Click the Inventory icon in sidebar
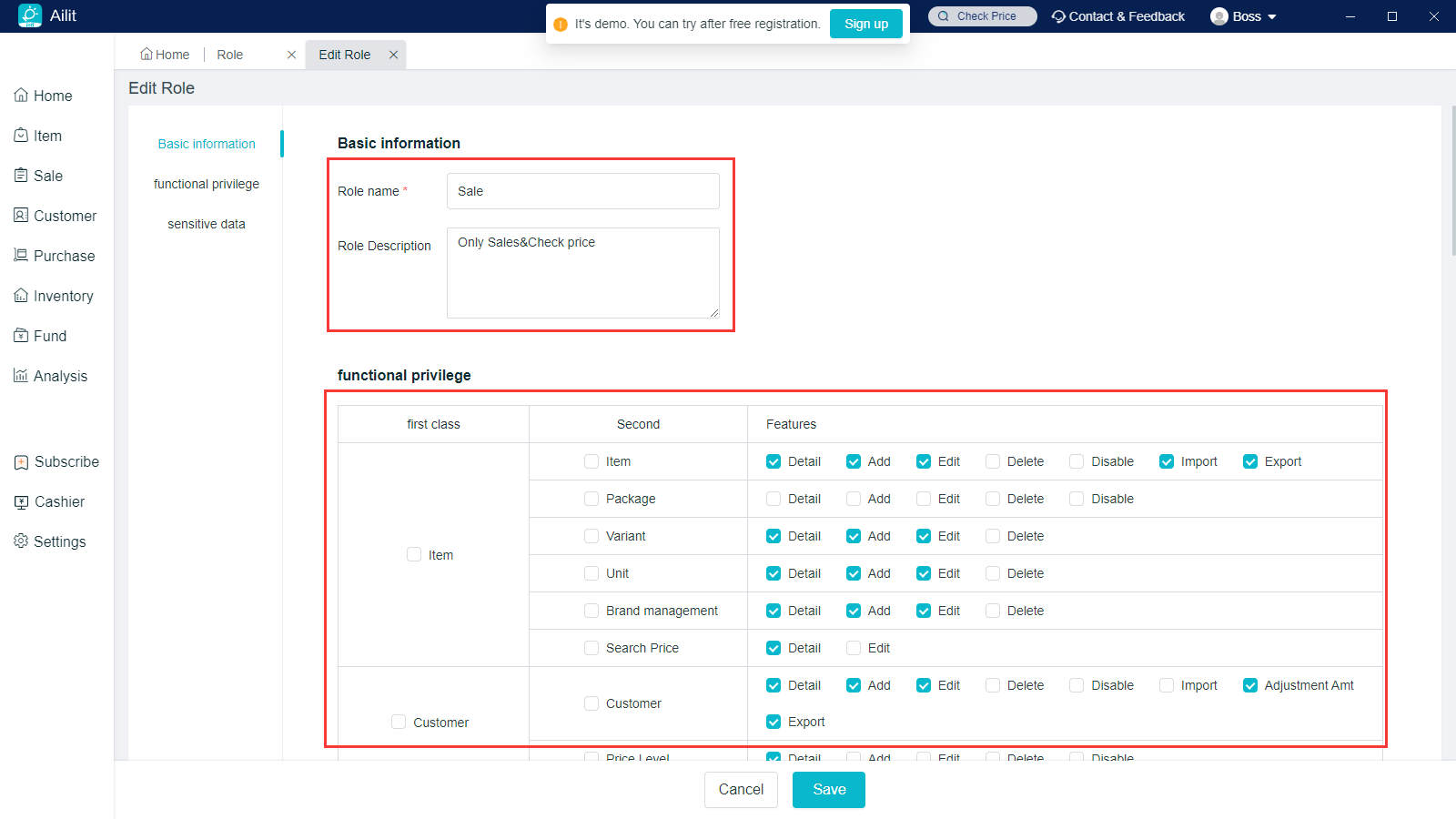1456x819 pixels. 21,296
